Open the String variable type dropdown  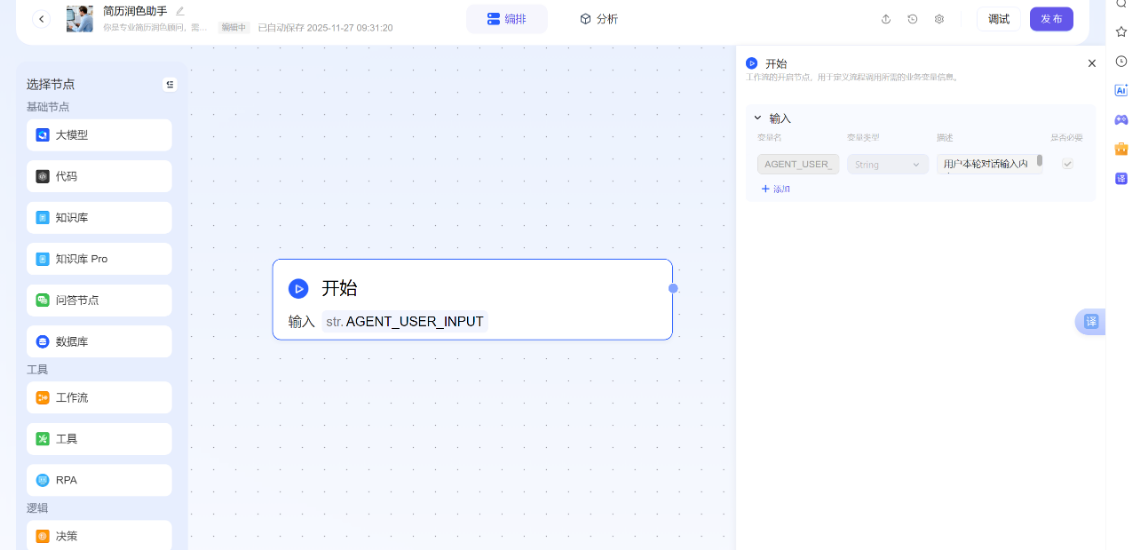click(x=888, y=164)
